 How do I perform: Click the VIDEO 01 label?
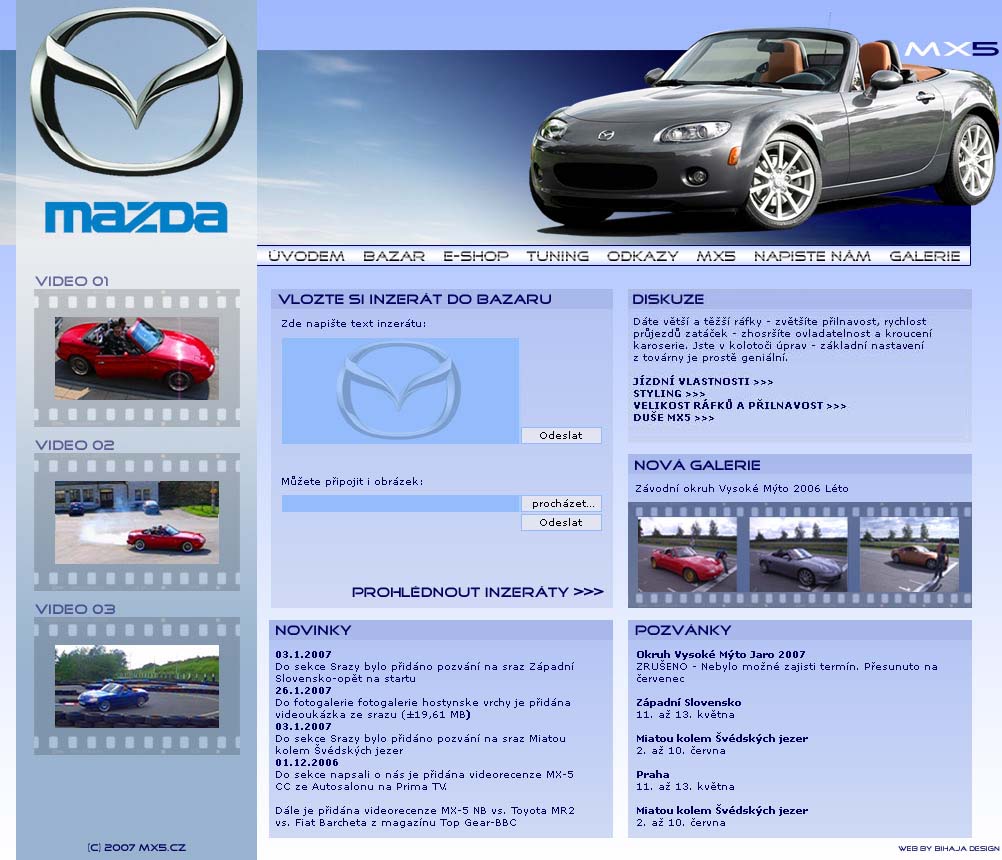pyautogui.click(x=72, y=281)
